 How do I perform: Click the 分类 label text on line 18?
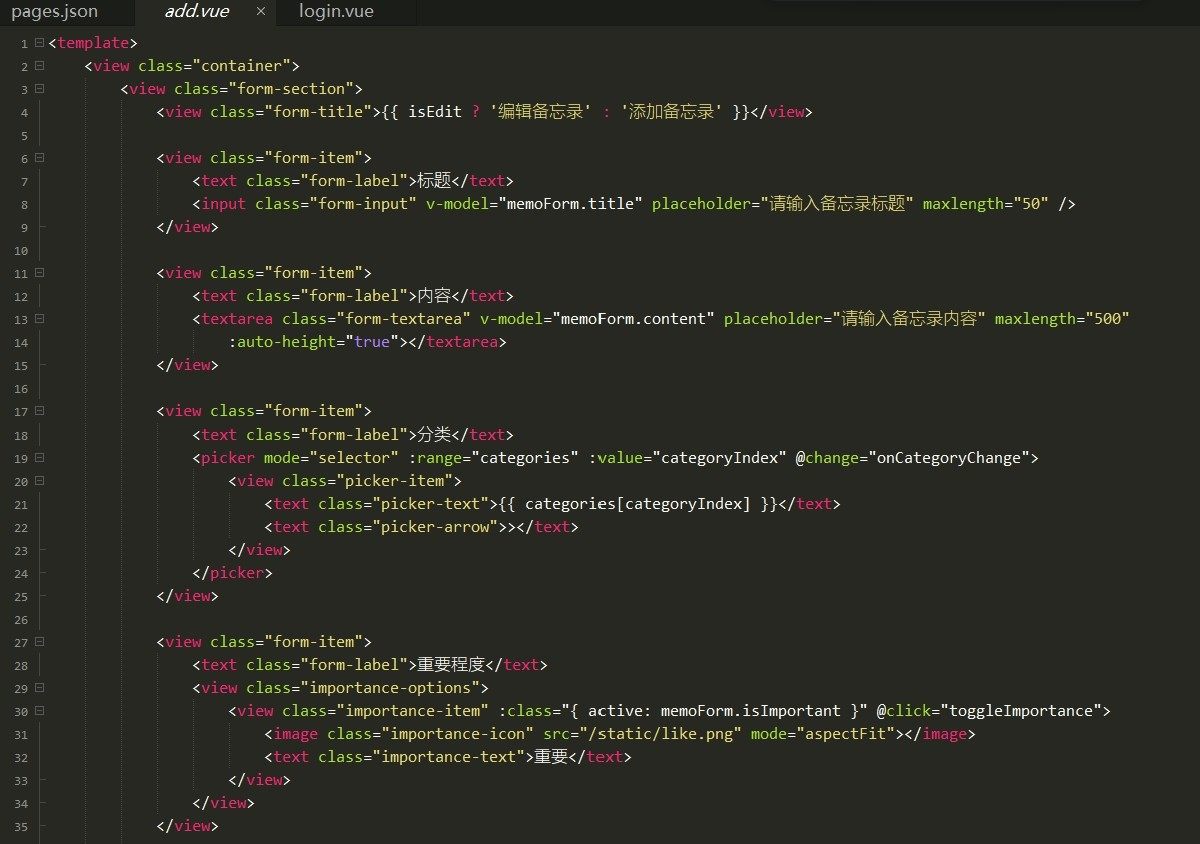(x=434, y=435)
